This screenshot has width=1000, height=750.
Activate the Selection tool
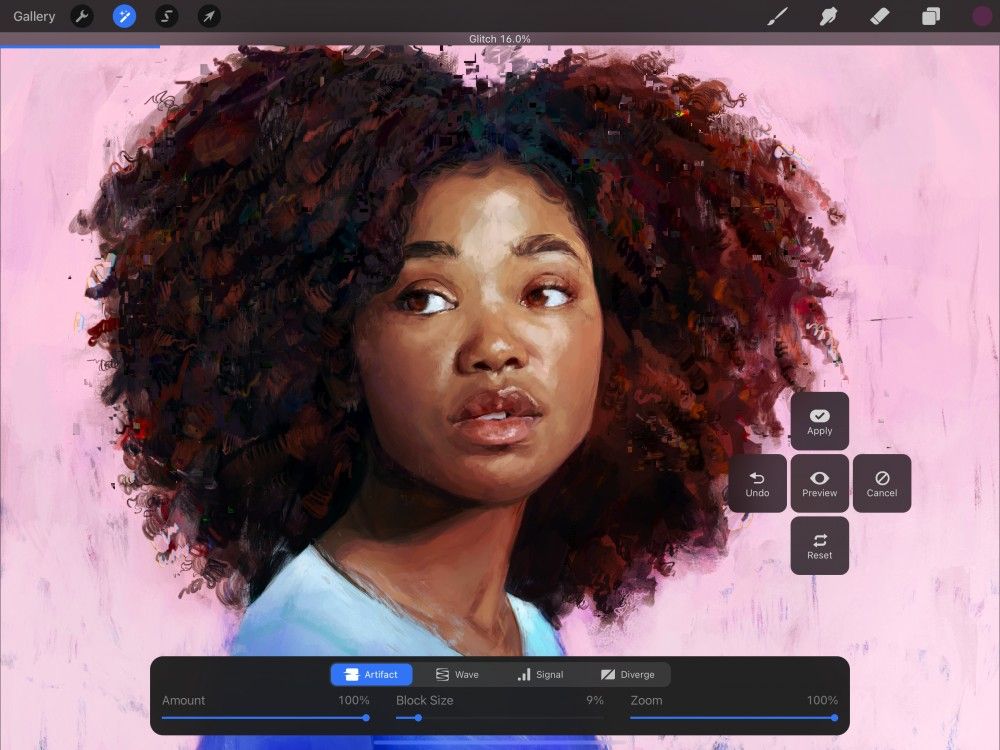[166, 16]
